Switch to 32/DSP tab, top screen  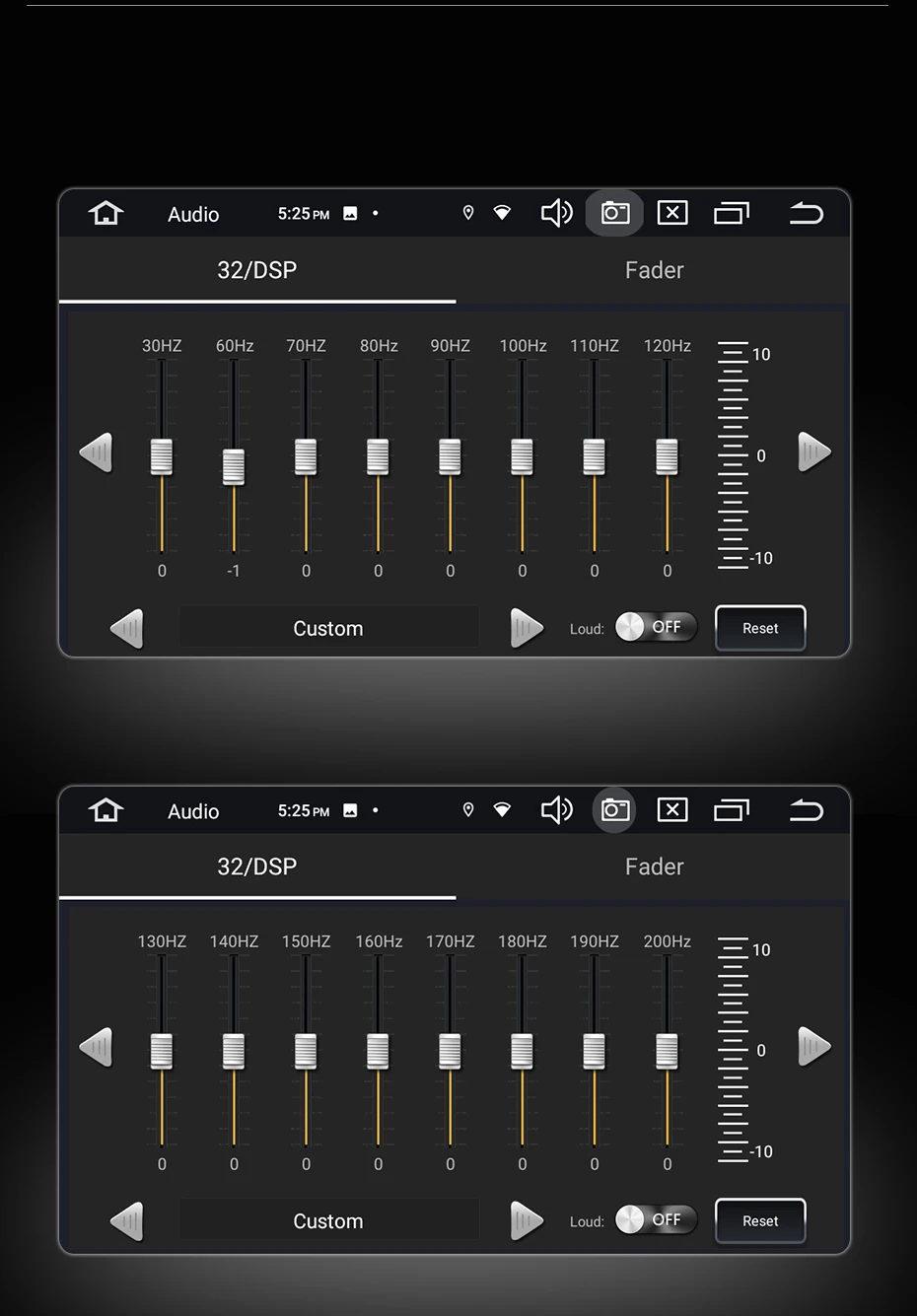coord(257,270)
